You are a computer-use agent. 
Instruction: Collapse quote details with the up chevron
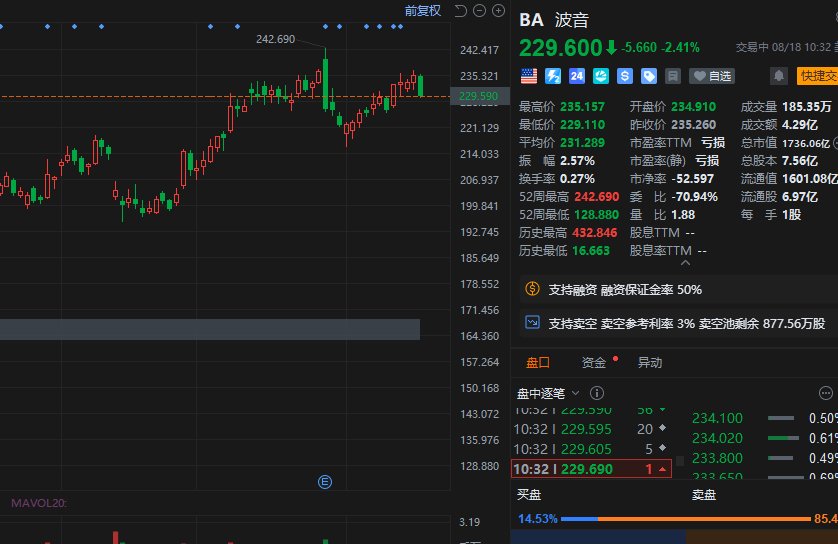pos(686,262)
